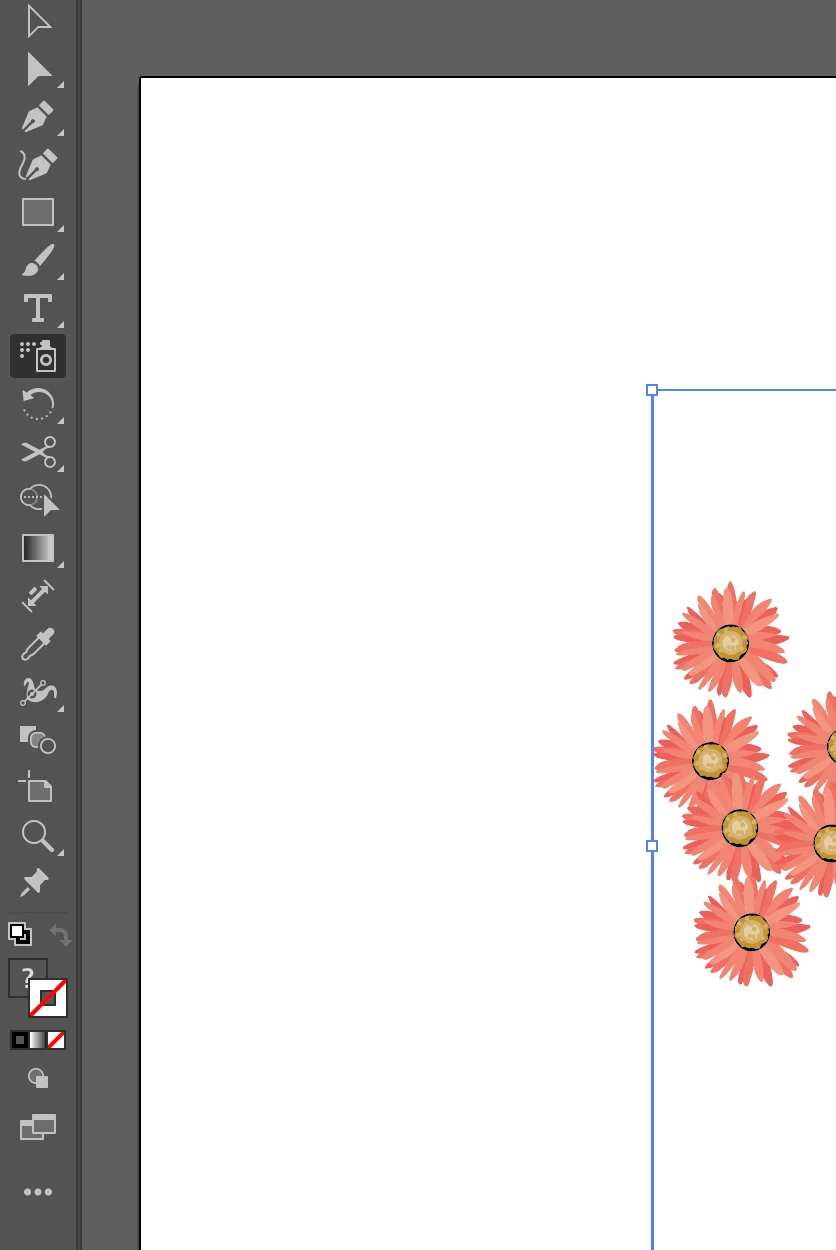
Task: Select the Selection tool arrow
Action: pyautogui.click(x=38, y=22)
